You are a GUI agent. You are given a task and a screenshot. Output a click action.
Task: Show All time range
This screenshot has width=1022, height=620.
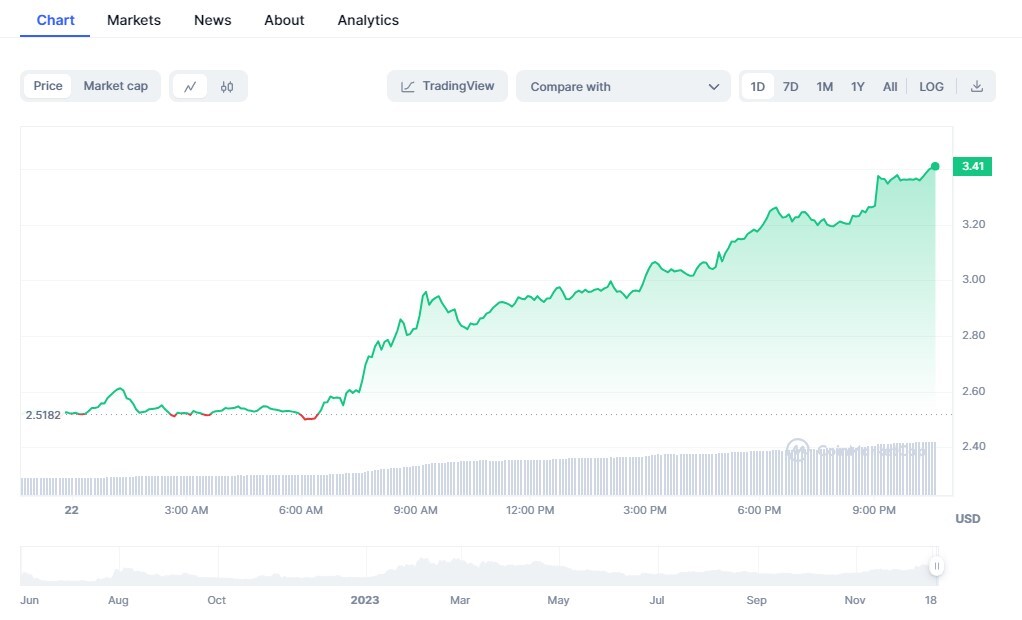pos(890,86)
